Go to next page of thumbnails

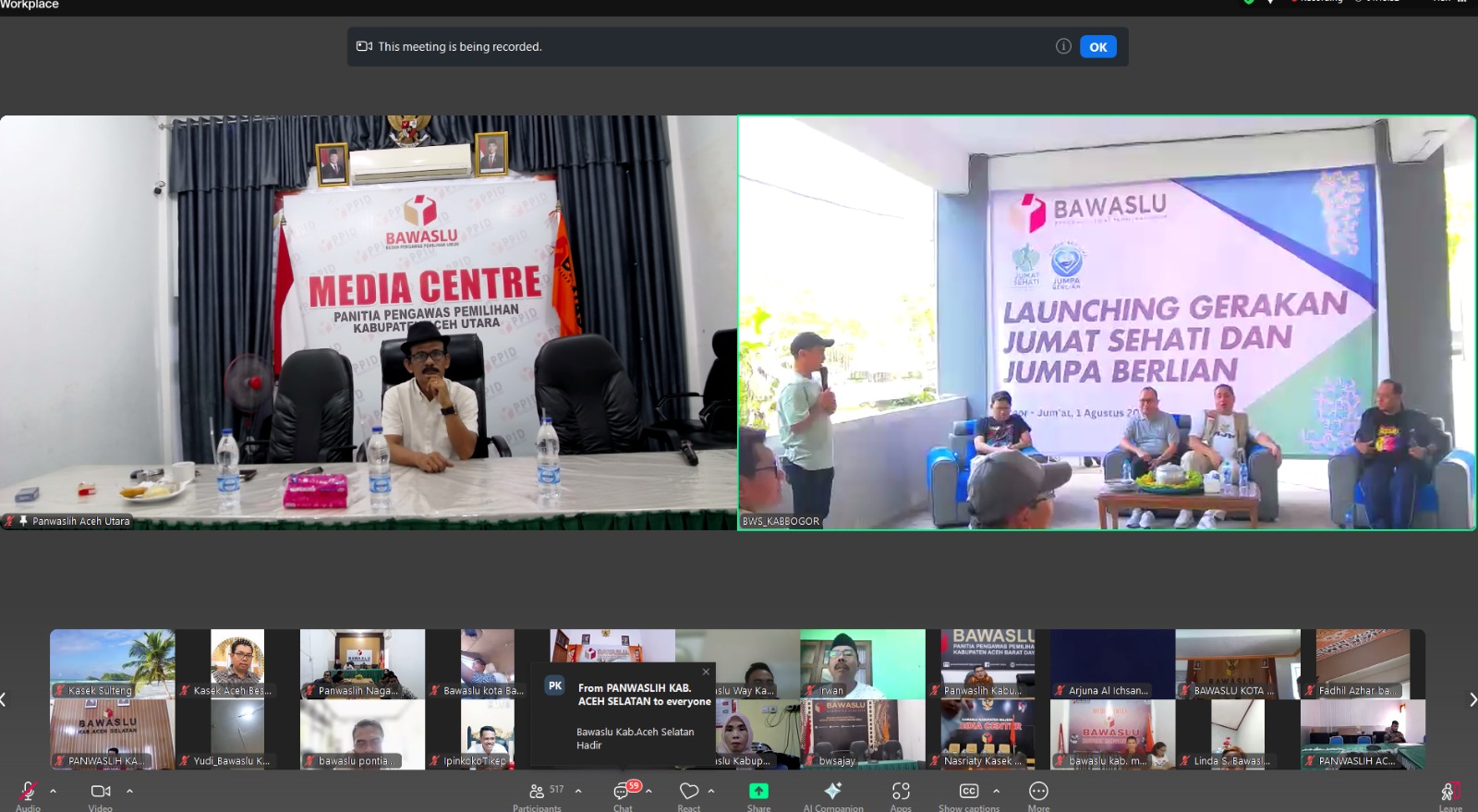pos(1472,699)
